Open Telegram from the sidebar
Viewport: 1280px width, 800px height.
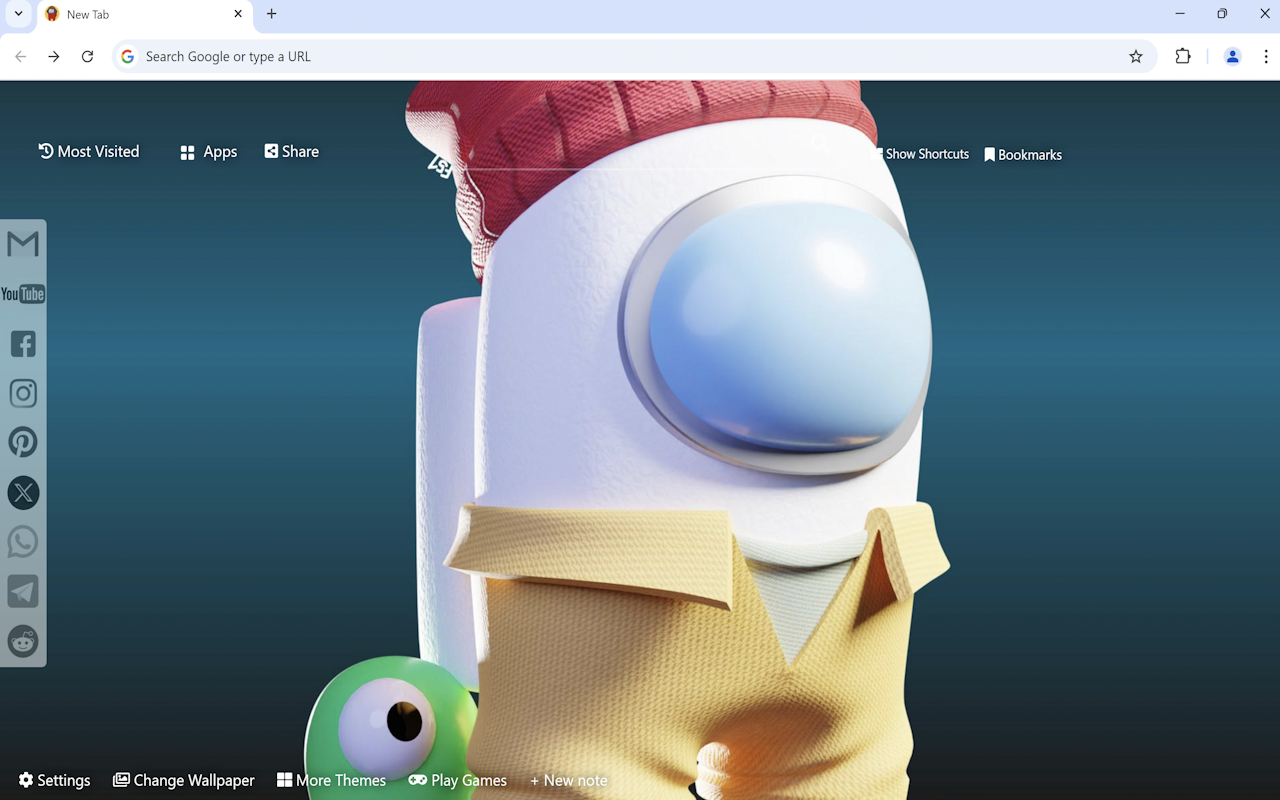[x=23, y=591]
